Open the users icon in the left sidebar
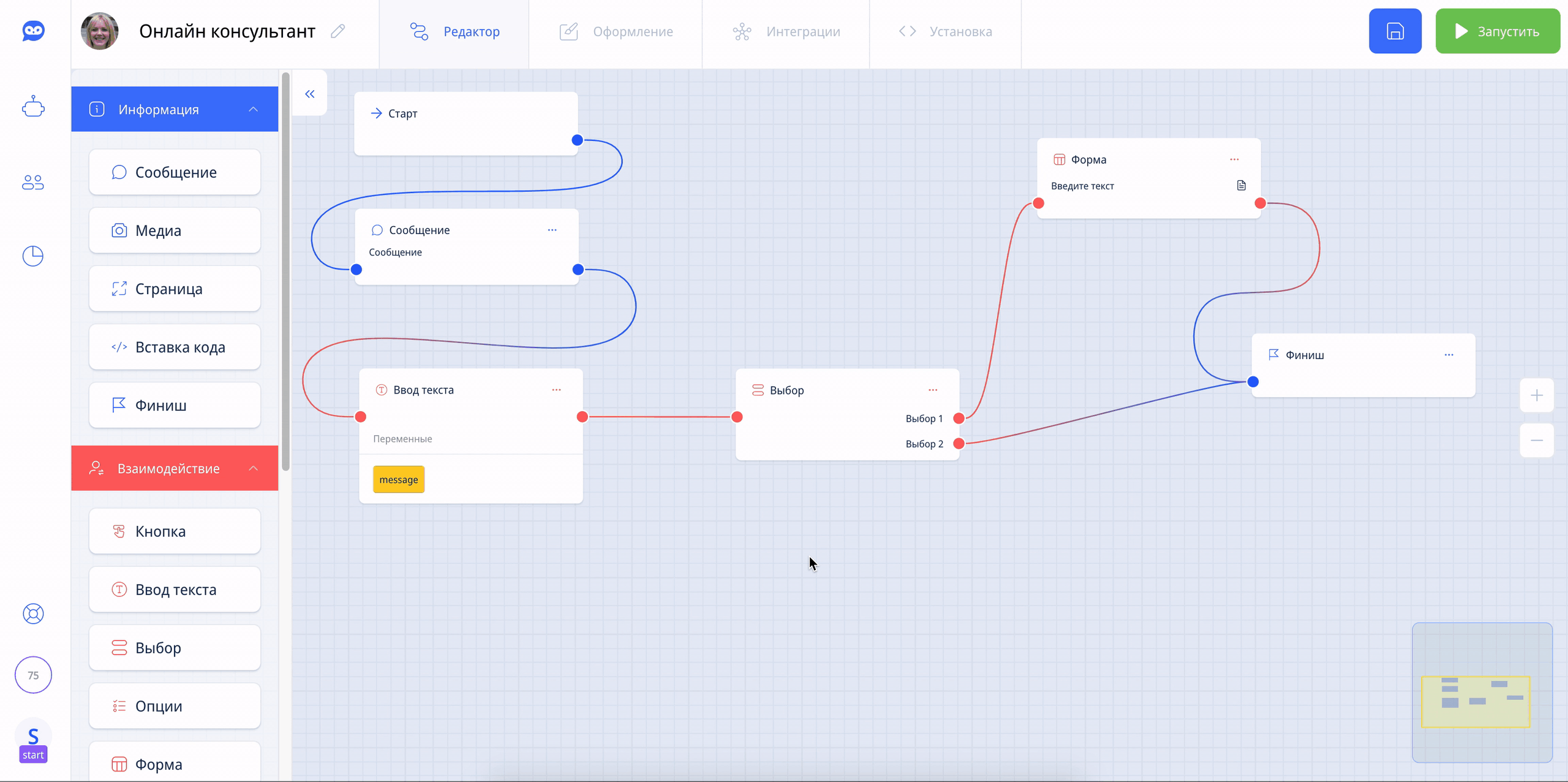 point(33,182)
